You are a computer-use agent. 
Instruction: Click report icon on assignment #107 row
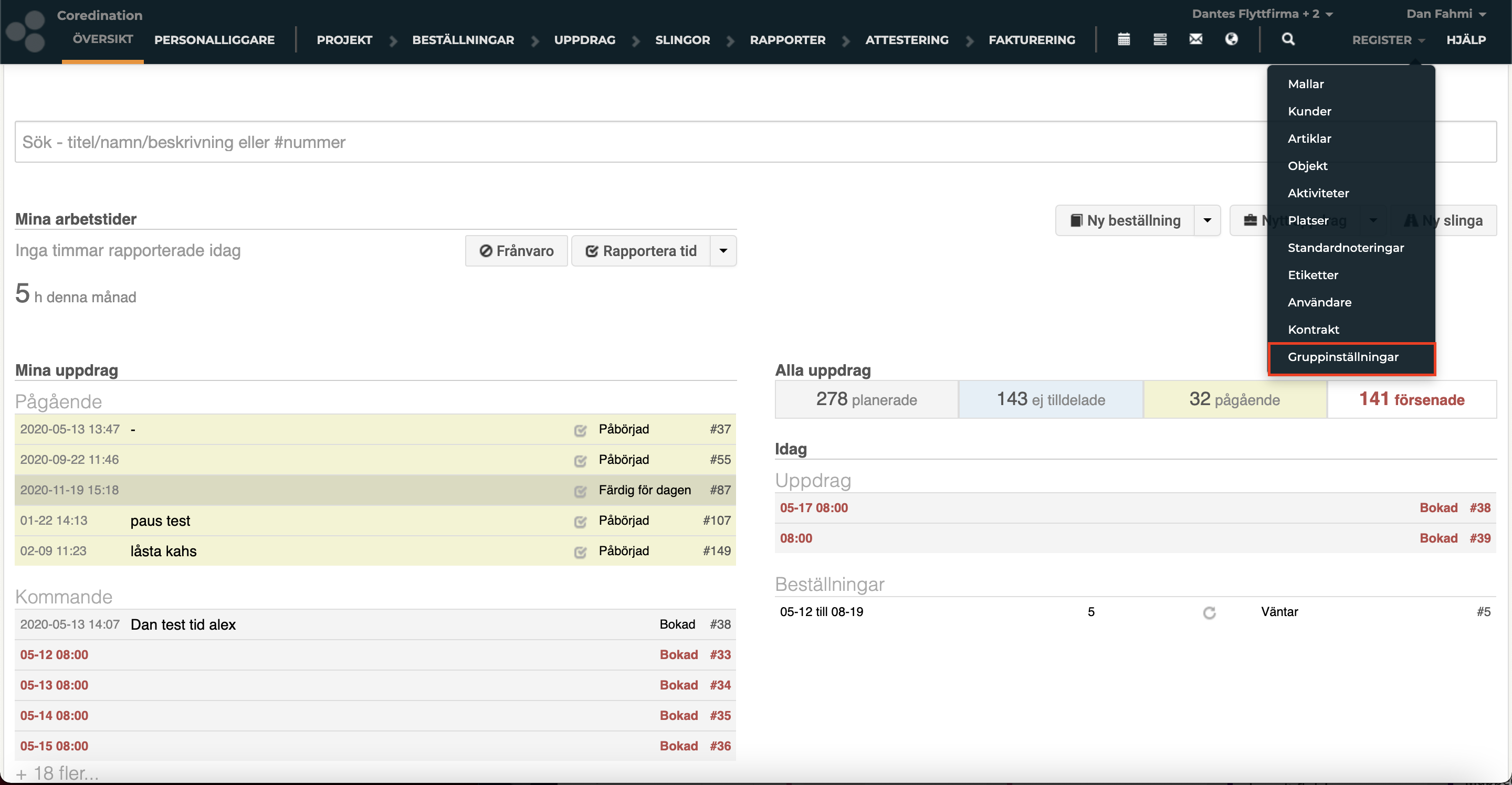(x=580, y=521)
